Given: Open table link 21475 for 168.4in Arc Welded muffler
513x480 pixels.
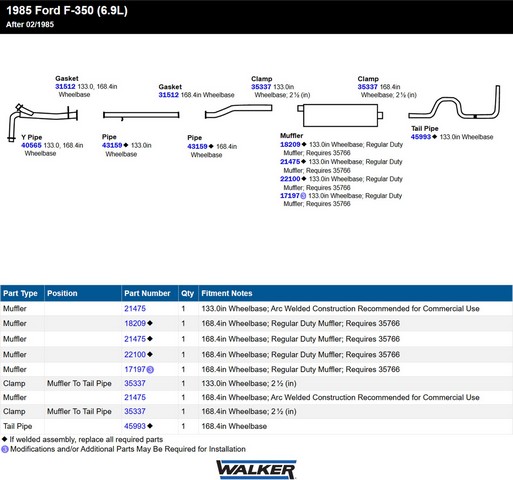Looking at the screenshot, I should point(135,397).
